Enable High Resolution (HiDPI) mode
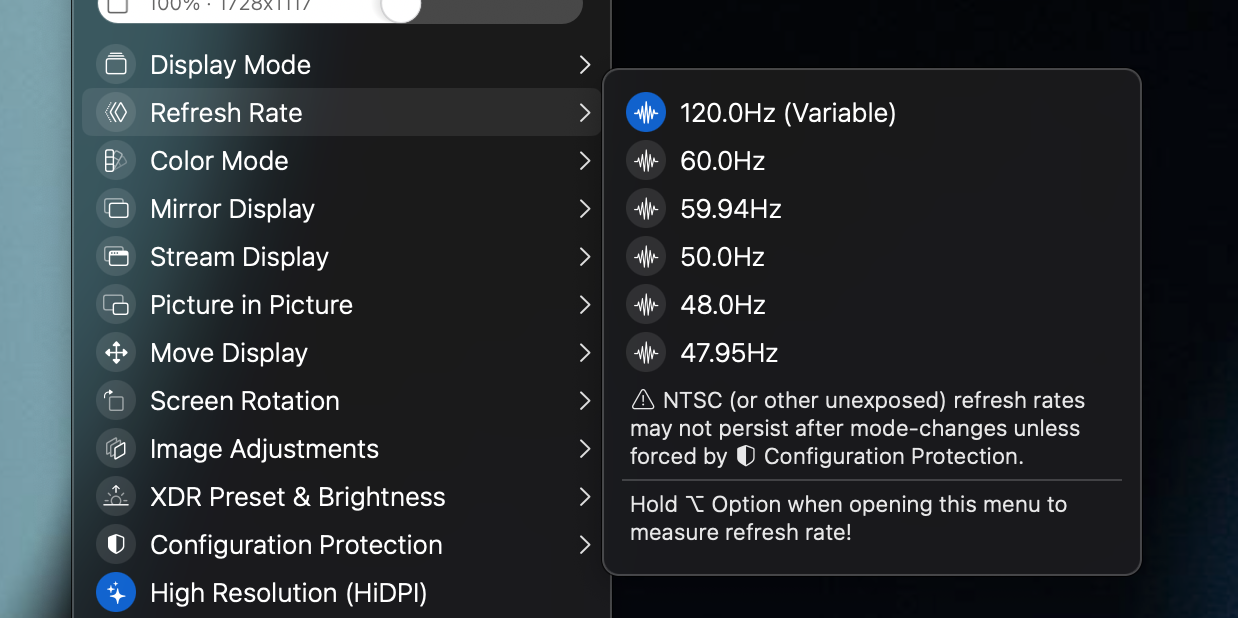 pyautogui.click(x=289, y=592)
